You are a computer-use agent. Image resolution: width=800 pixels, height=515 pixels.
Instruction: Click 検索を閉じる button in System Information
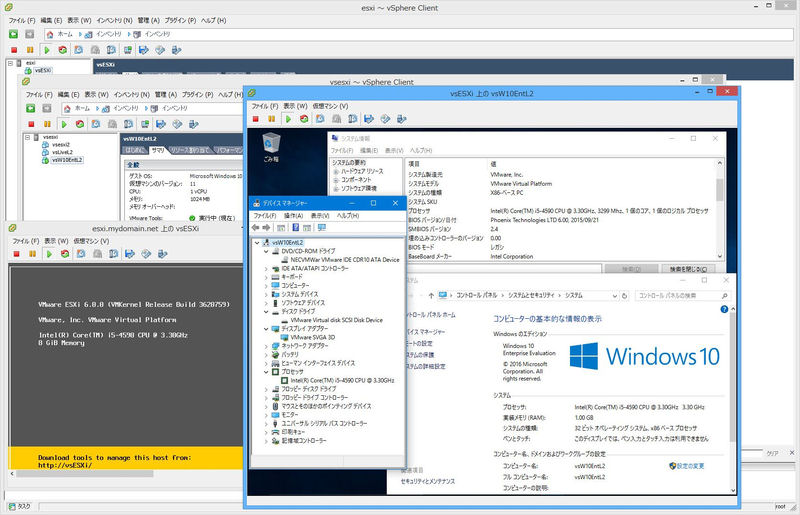coord(688,269)
